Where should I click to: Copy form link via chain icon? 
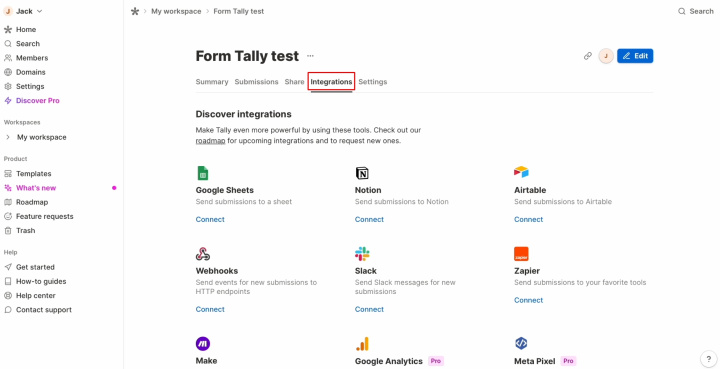(588, 56)
